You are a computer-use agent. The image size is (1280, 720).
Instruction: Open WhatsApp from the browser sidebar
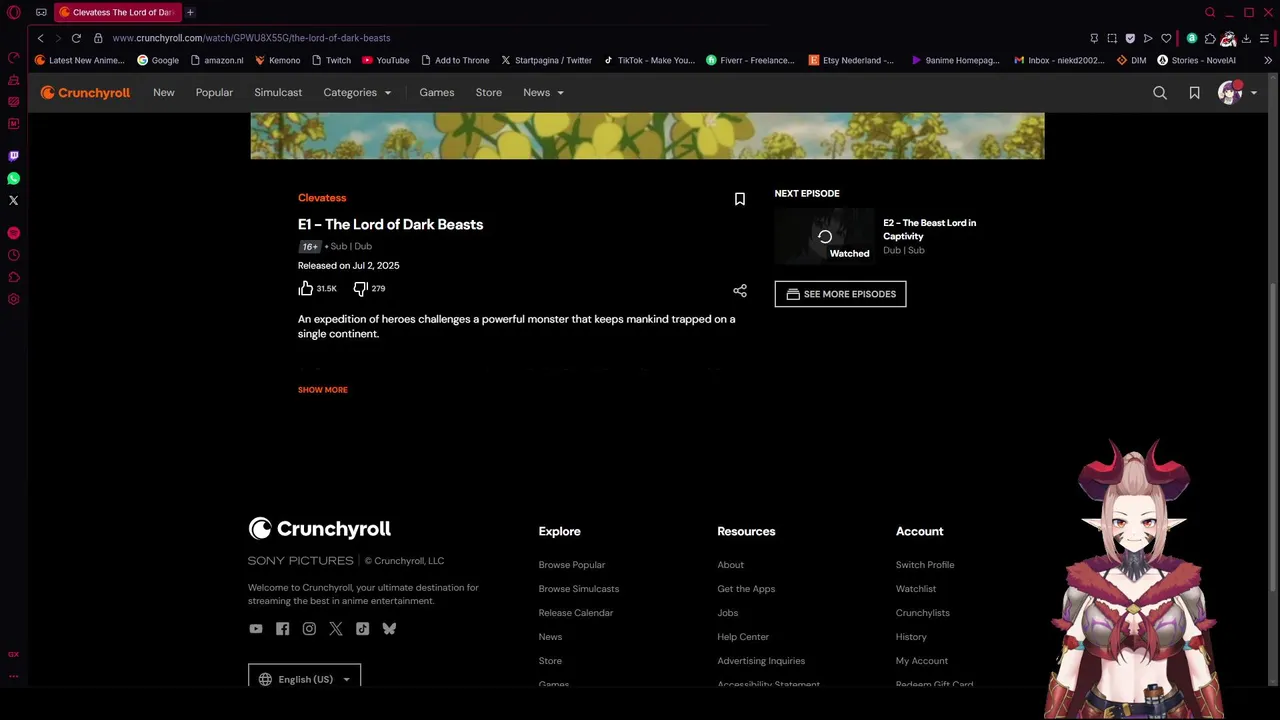tap(13, 178)
